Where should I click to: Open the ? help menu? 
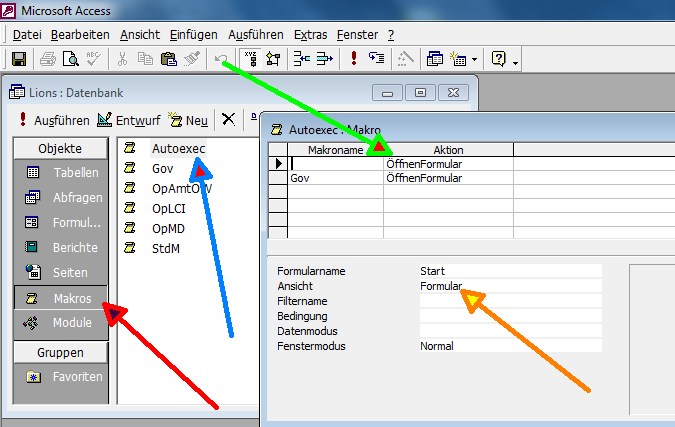click(390, 35)
